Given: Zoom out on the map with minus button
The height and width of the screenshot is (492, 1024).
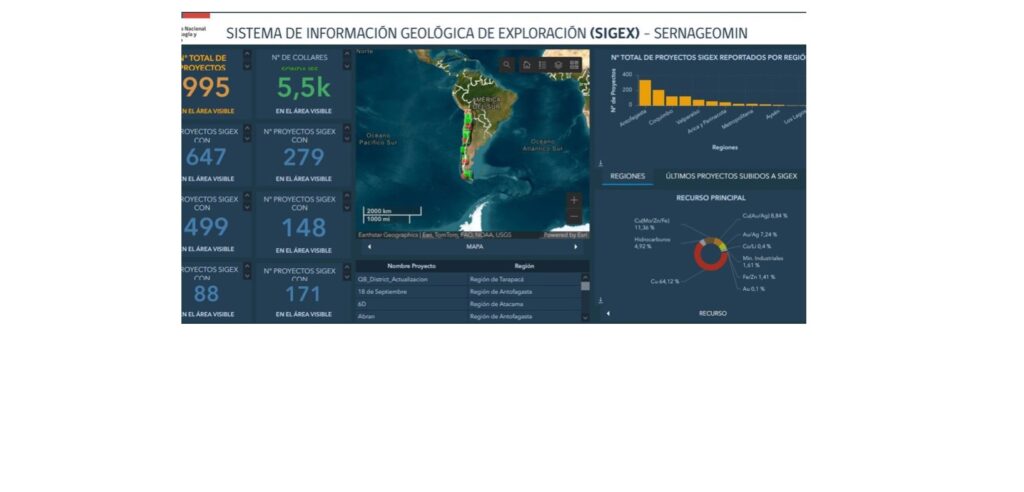Looking at the screenshot, I should pos(574,216).
